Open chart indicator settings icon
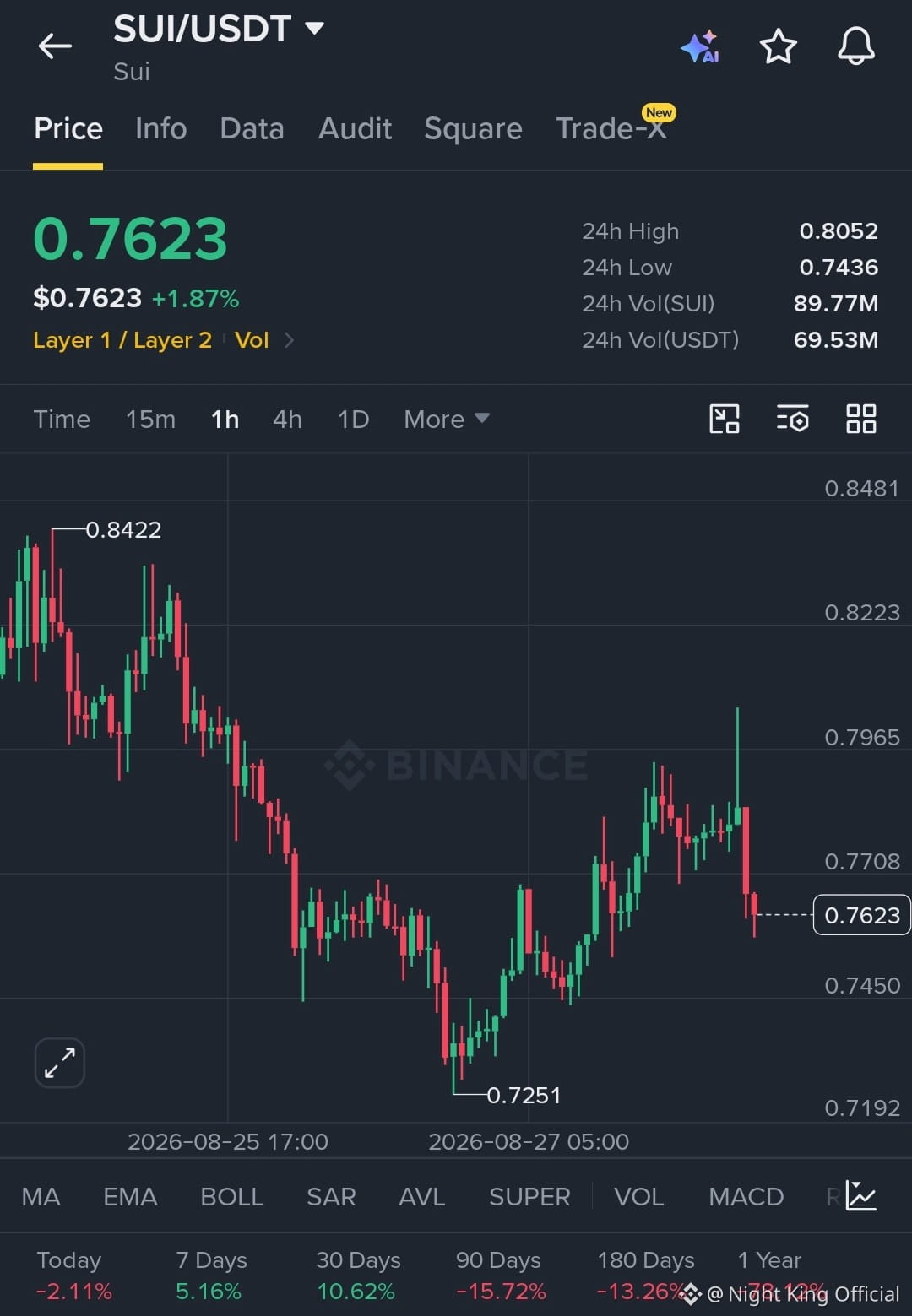The image size is (912, 1316). (x=792, y=419)
